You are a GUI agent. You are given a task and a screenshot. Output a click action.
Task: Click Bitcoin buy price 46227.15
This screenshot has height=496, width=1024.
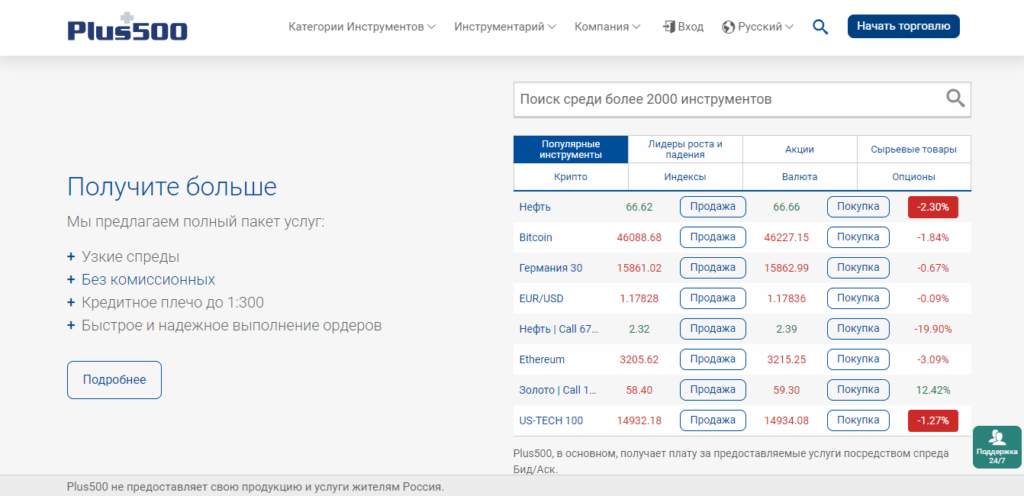[x=786, y=238]
